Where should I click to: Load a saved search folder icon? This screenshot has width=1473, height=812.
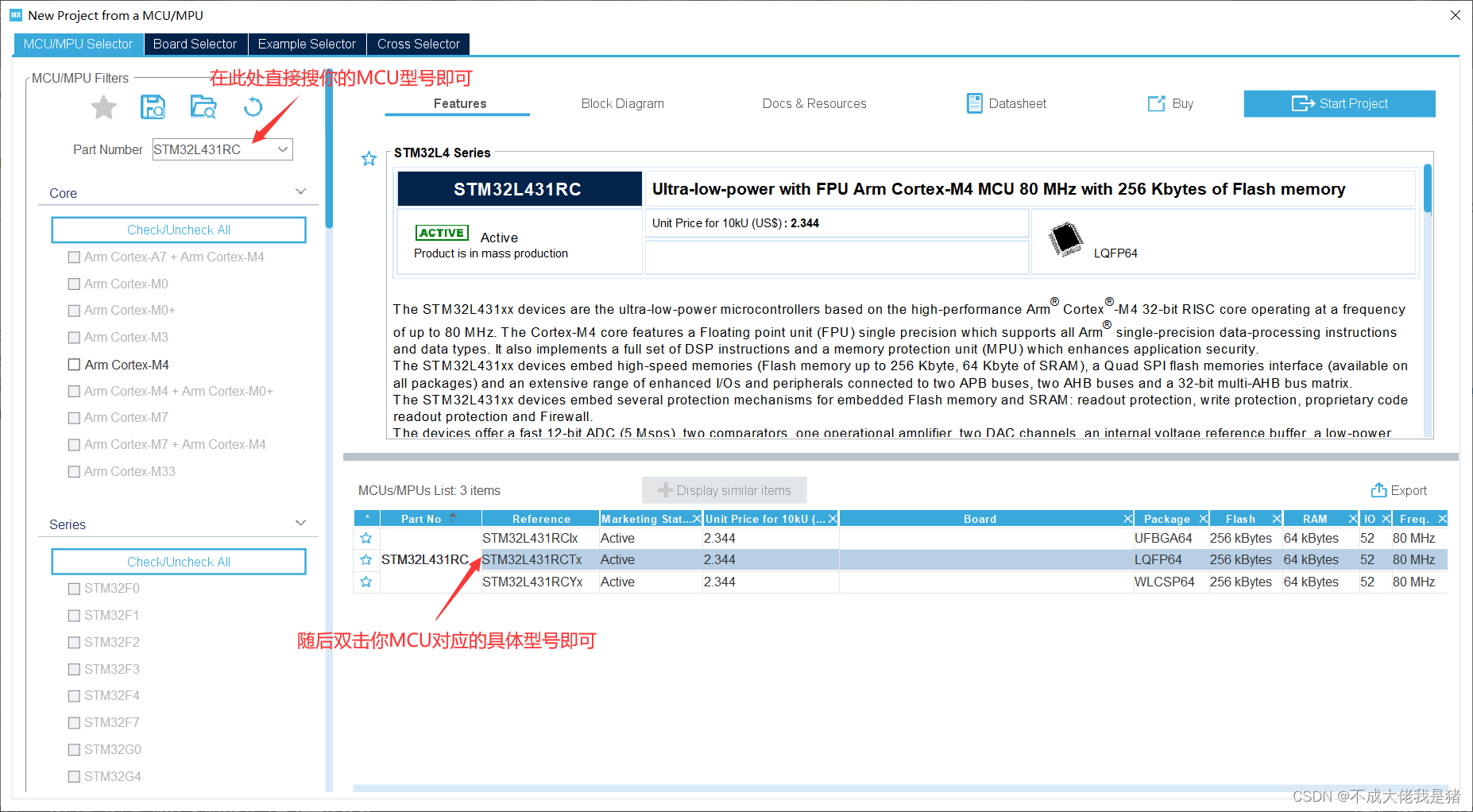click(203, 106)
